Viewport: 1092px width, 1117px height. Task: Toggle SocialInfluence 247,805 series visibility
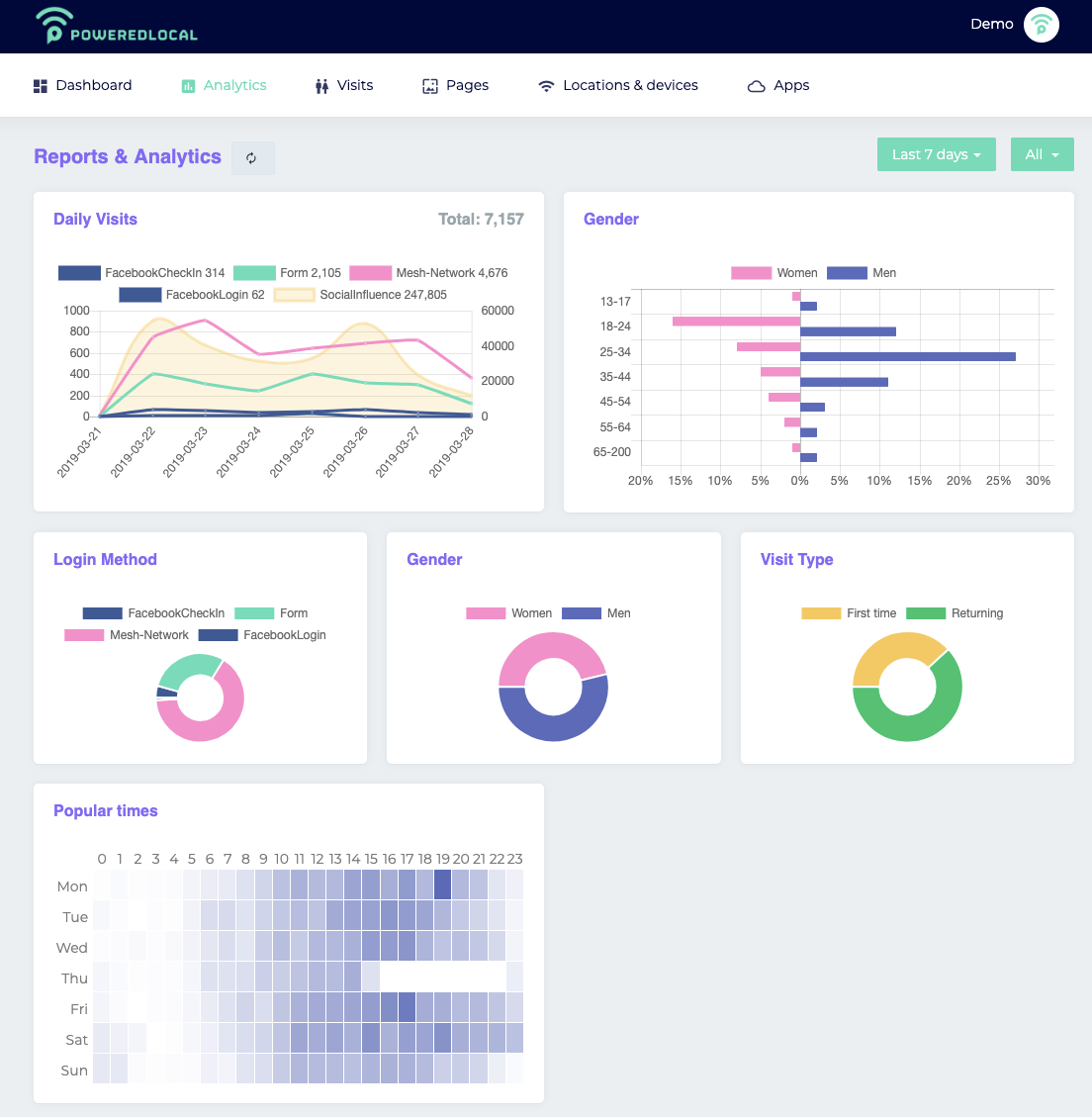(360, 295)
